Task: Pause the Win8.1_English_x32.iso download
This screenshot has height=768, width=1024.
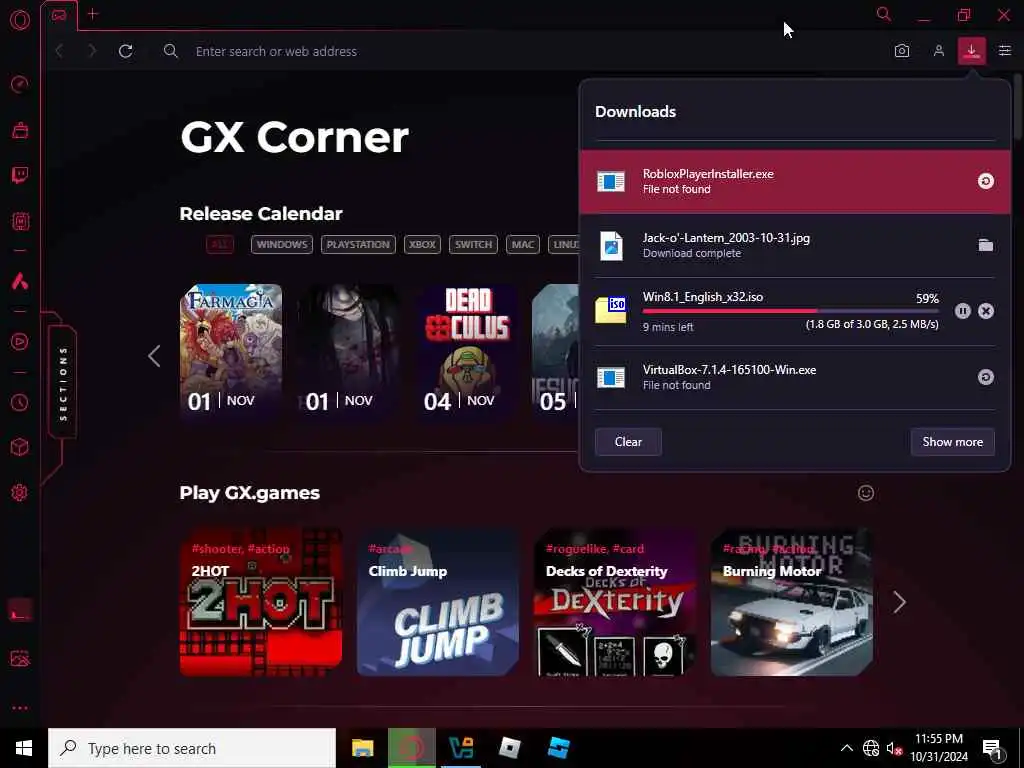Action: point(963,311)
